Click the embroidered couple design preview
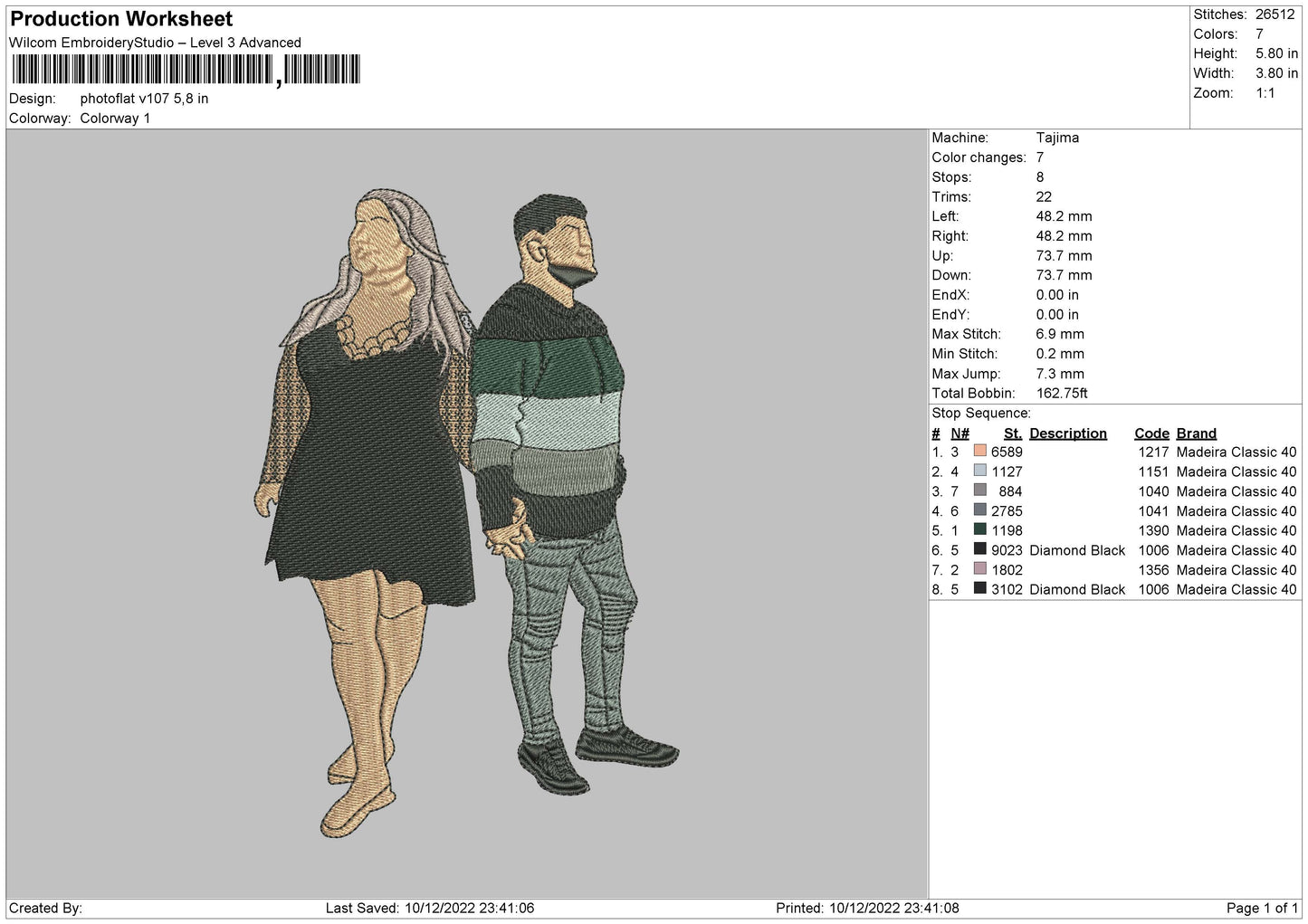 pyautogui.click(x=466, y=511)
